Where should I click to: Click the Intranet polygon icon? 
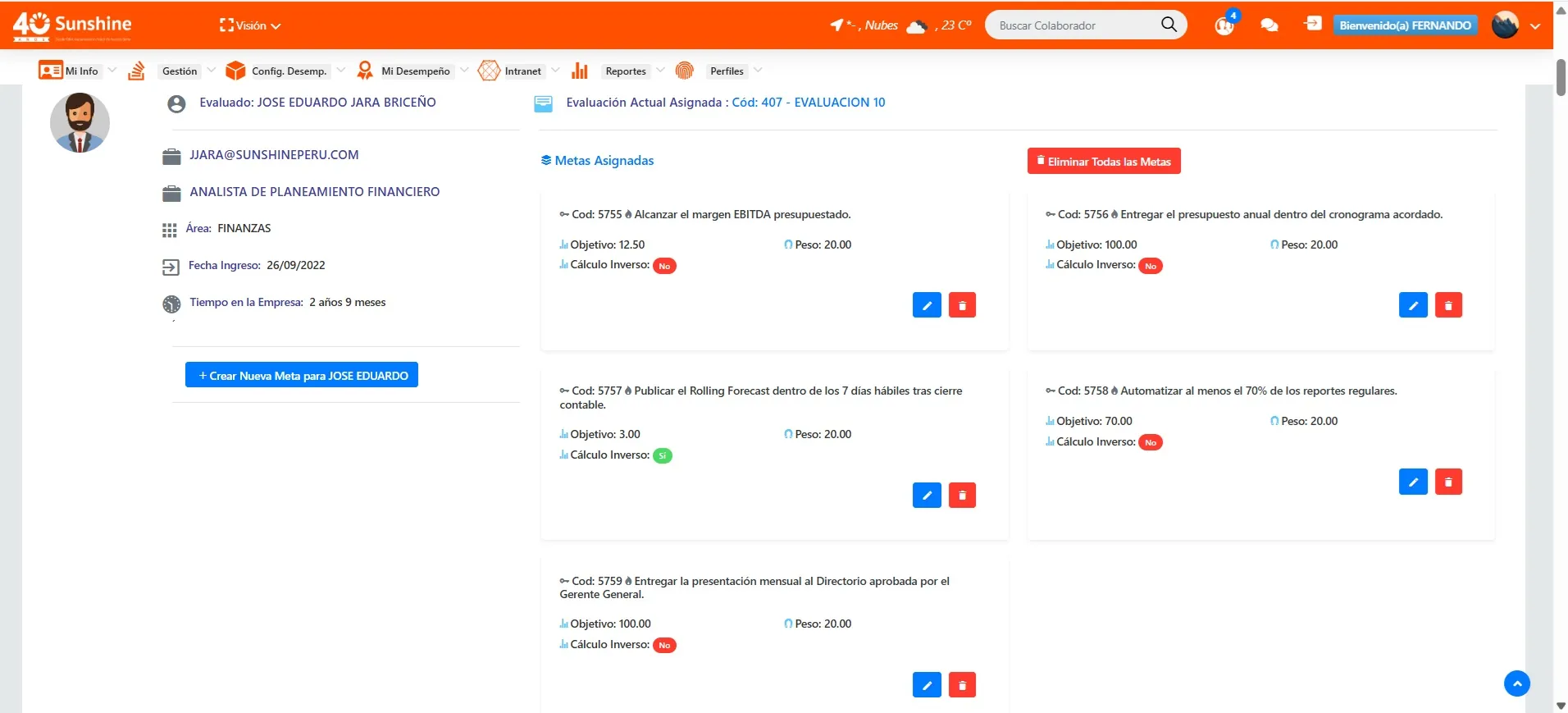pyautogui.click(x=489, y=71)
